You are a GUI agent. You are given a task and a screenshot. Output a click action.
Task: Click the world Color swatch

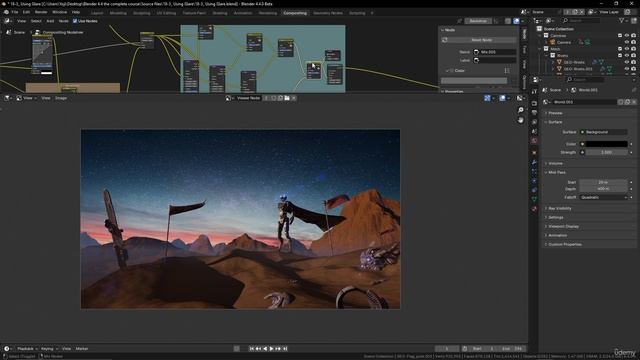(607, 144)
